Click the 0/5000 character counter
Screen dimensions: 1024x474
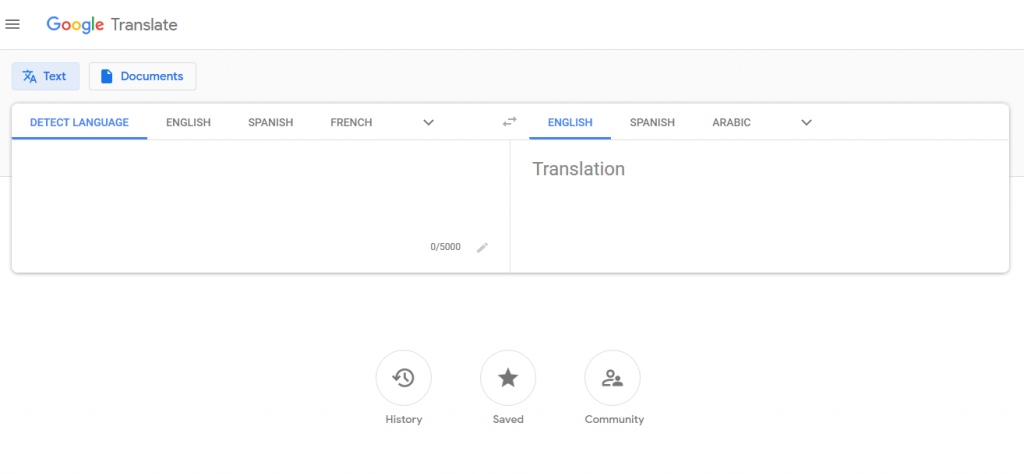445,247
